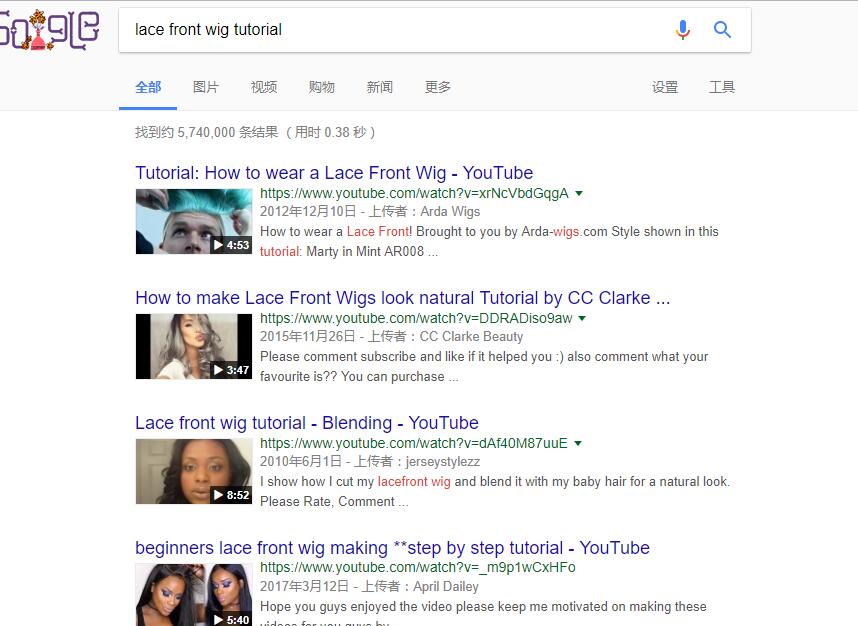This screenshot has height=626, width=858.
Task: Click the blue magnifier search icon
Action: coord(722,30)
